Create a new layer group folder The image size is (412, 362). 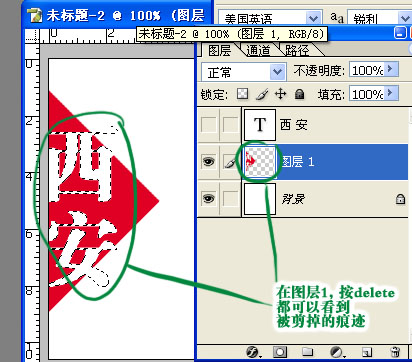307,352
